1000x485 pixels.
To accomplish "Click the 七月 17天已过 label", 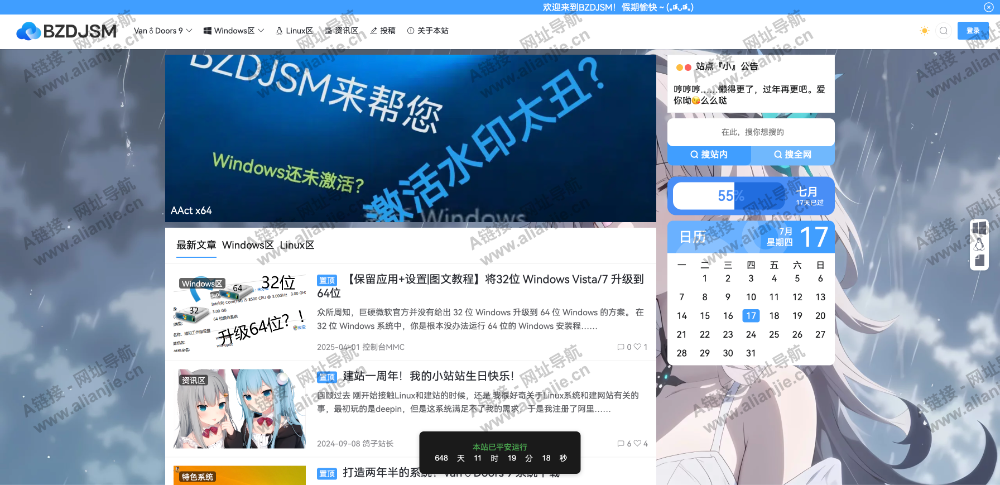I will [809, 196].
